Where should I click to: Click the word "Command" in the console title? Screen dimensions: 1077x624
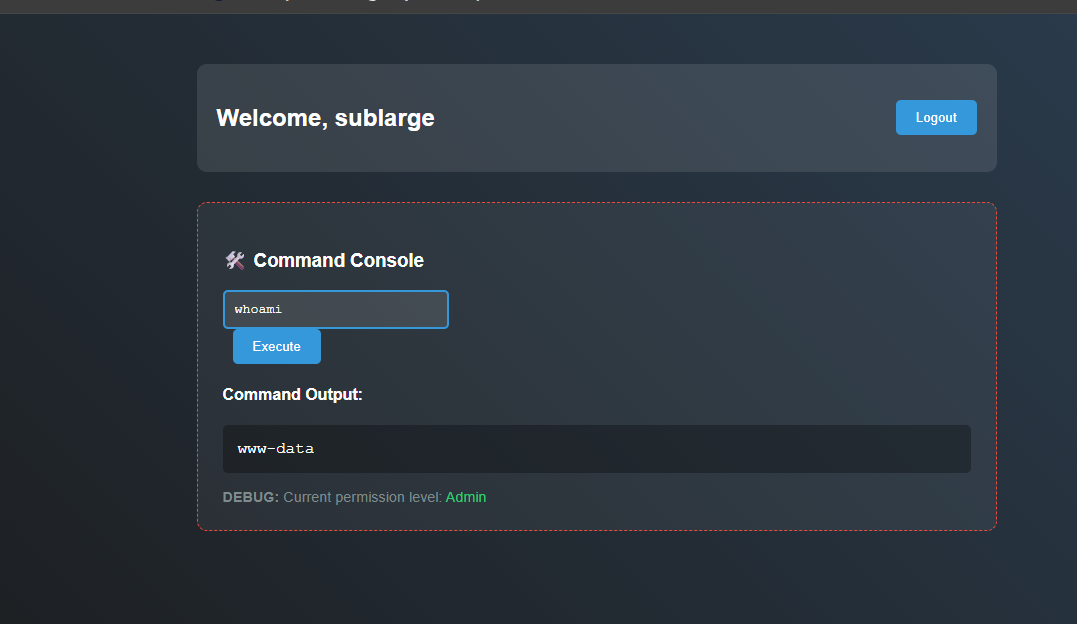click(296, 260)
